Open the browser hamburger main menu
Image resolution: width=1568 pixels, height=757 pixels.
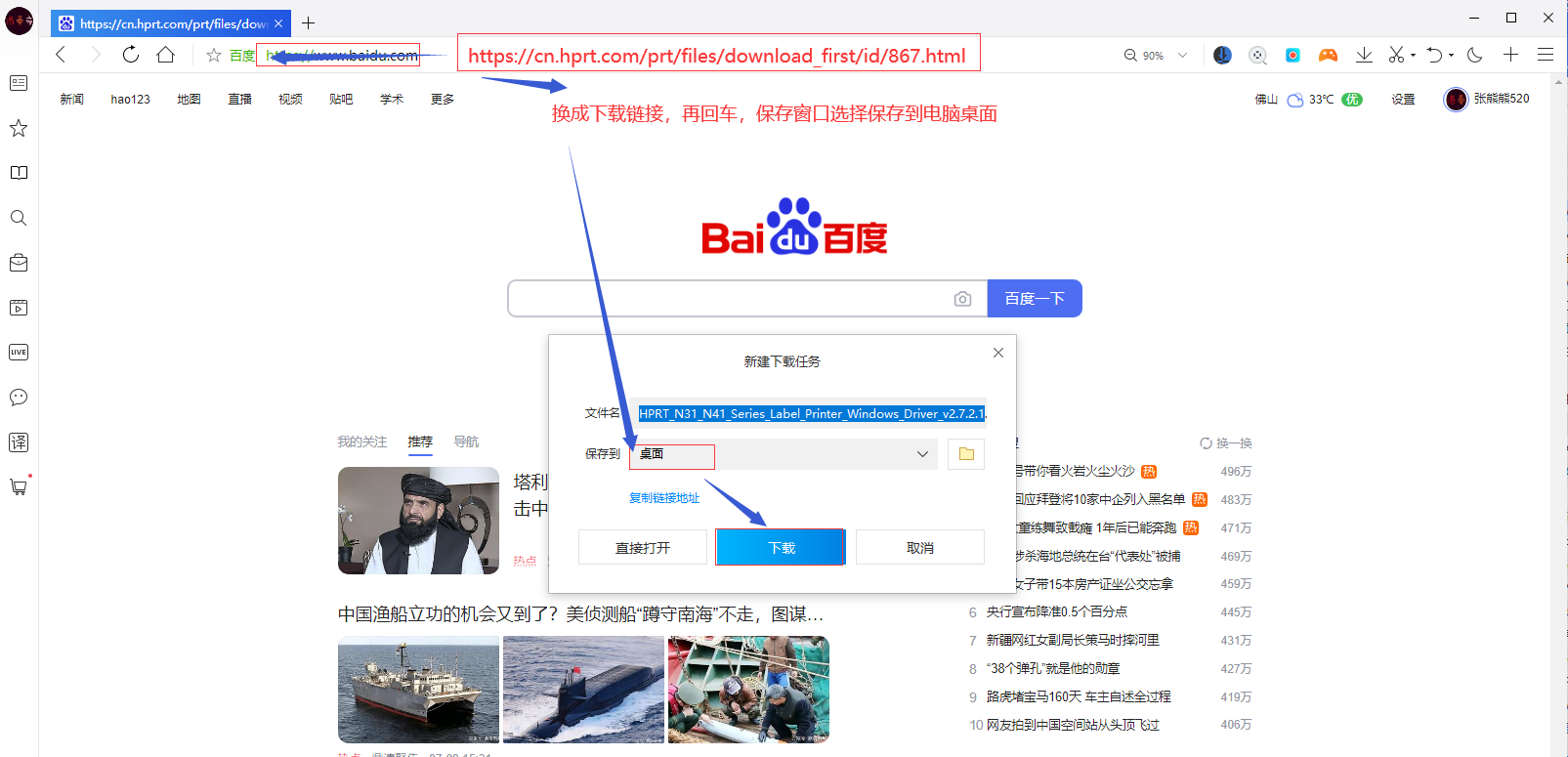1546,55
